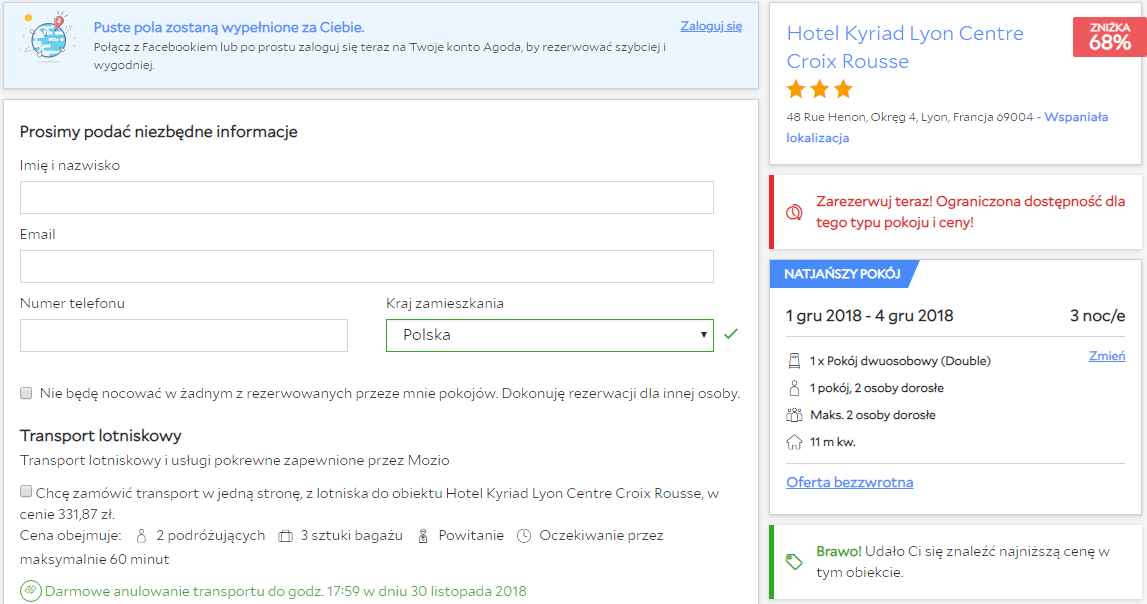Screen dimensions: 1147x604
Task: Open the Oferta bezzwrotna link
Action: [849, 482]
